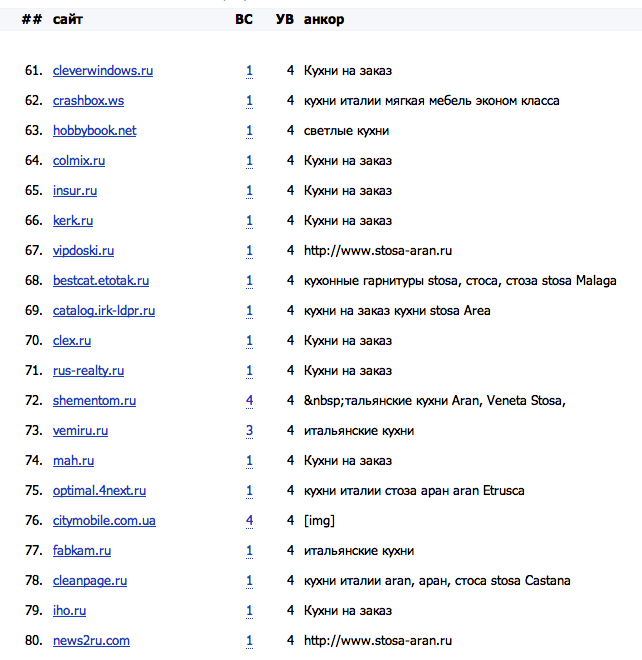Open catalog.irk-ldpr.ru link
The width and height of the screenshot is (642, 660).
tap(104, 311)
